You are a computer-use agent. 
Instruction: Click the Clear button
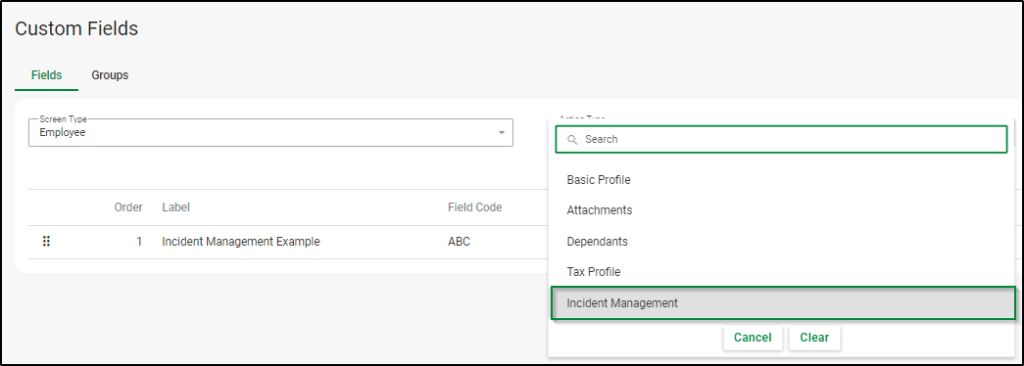tap(814, 338)
